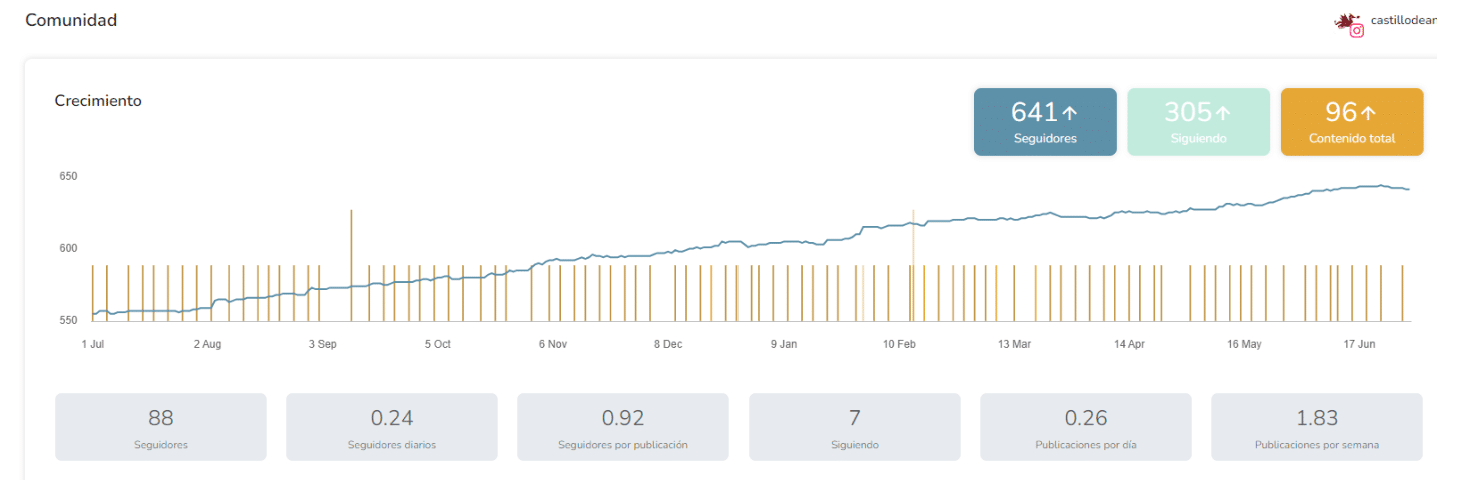Screen dimensions: 1470x480
Task: Select the 1.83 Publicaciones por semana card
Action: [1316, 427]
